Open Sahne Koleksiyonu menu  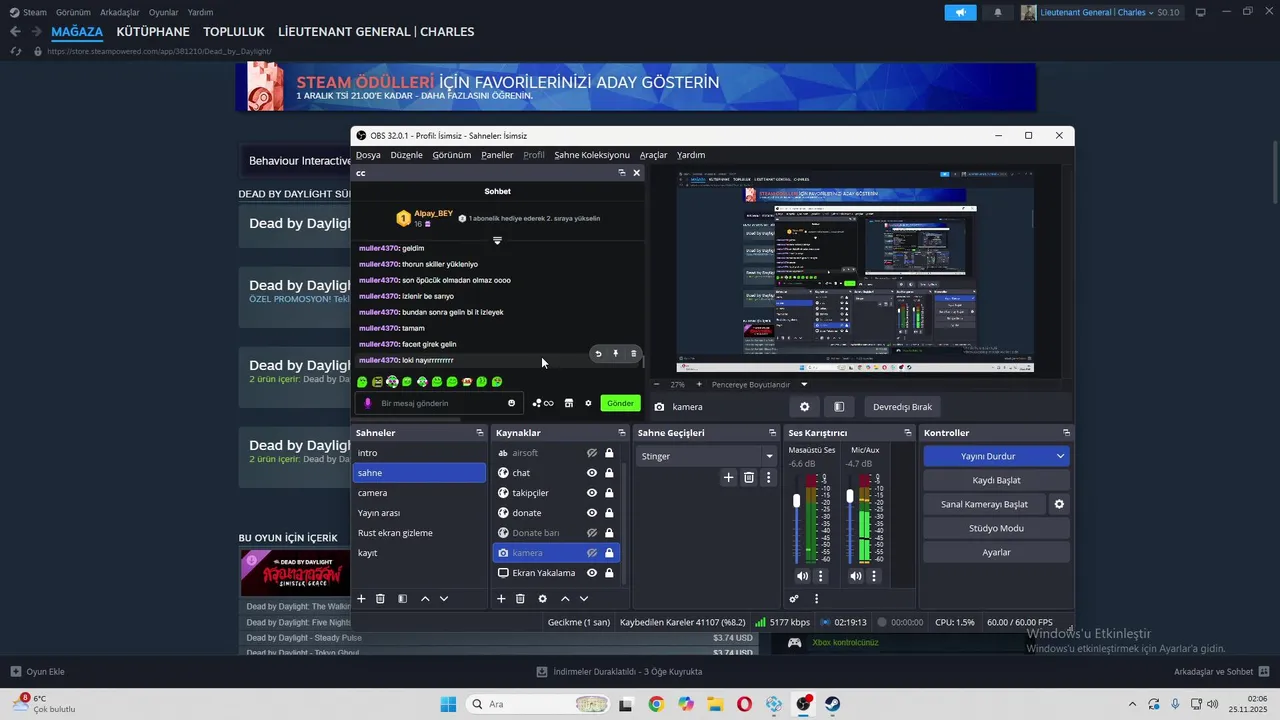[592, 155]
